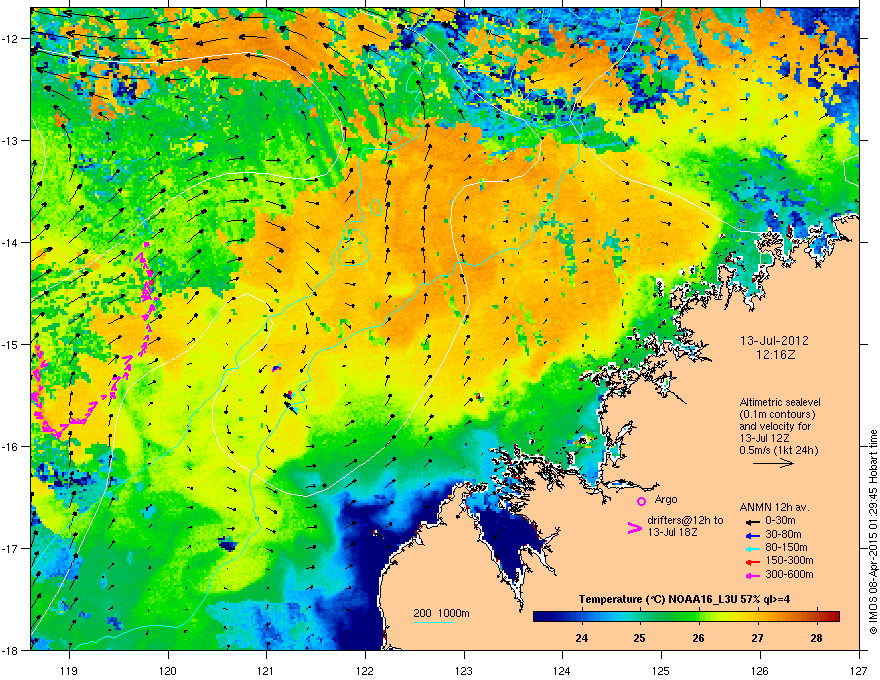Click the color bar tick label '26'
Screen dimensions: 880x680
(699, 638)
